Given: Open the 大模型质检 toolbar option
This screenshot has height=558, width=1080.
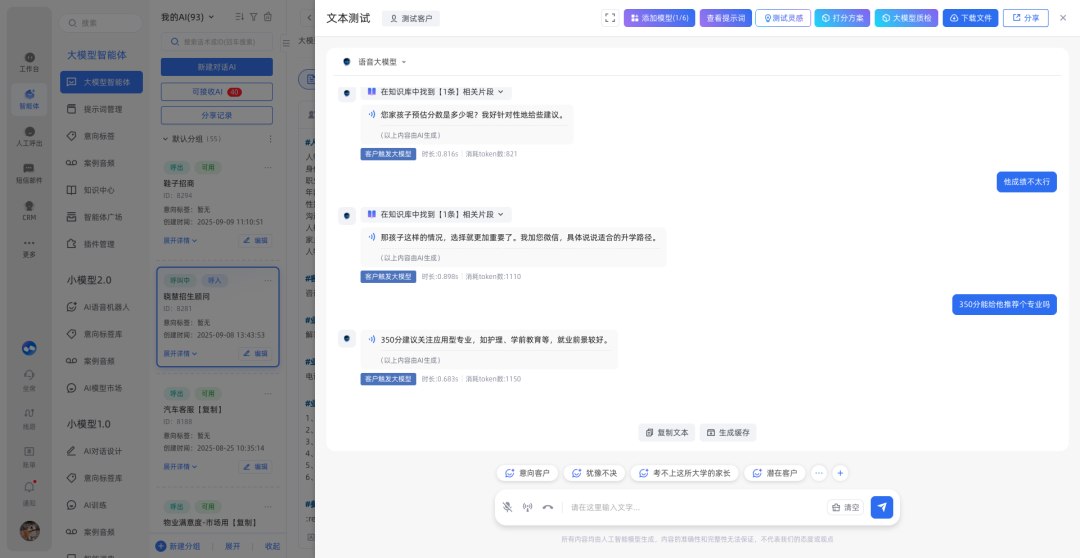Looking at the screenshot, I should tap(906, 18).
